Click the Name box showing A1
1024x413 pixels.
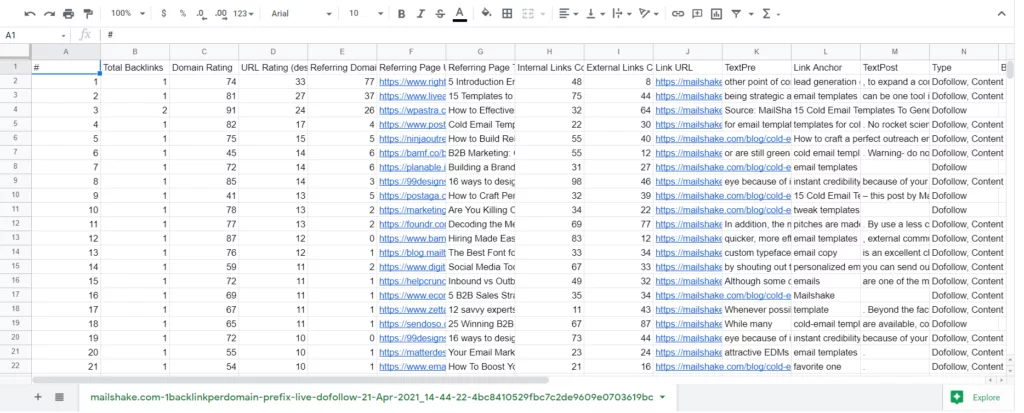tap(31, 35)
